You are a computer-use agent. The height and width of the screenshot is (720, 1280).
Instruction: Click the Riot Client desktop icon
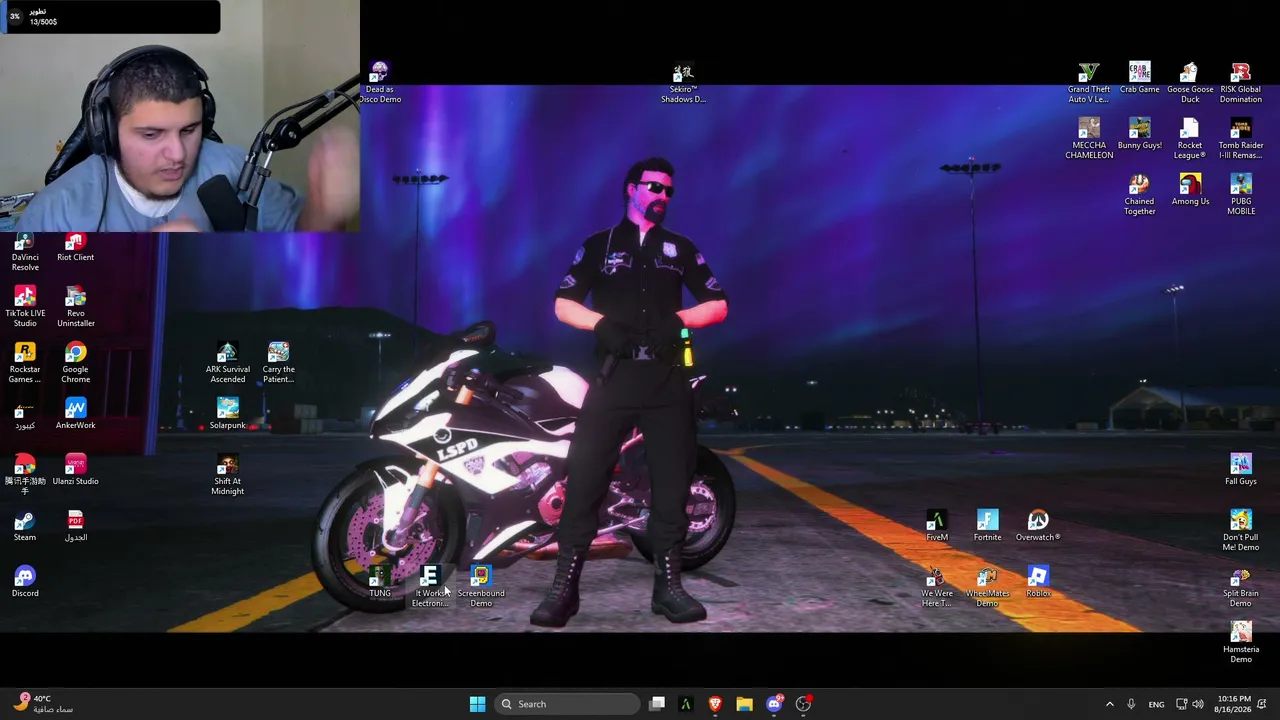pyautogui.click(x=75, y=248)
